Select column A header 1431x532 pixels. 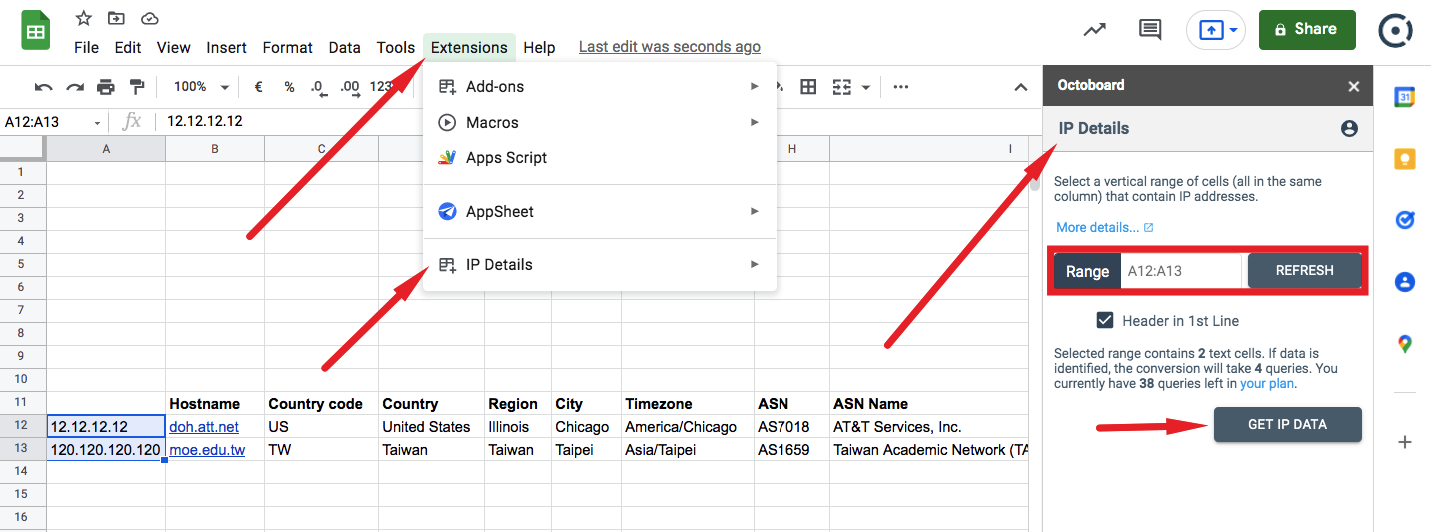click(106, 149)
